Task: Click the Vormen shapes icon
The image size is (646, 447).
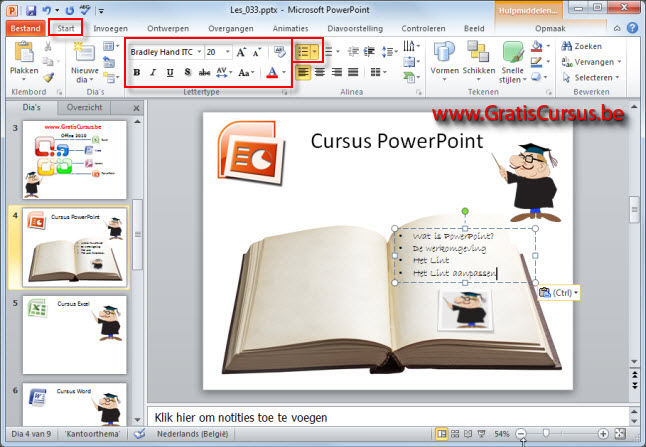Action: click(444, 52)
